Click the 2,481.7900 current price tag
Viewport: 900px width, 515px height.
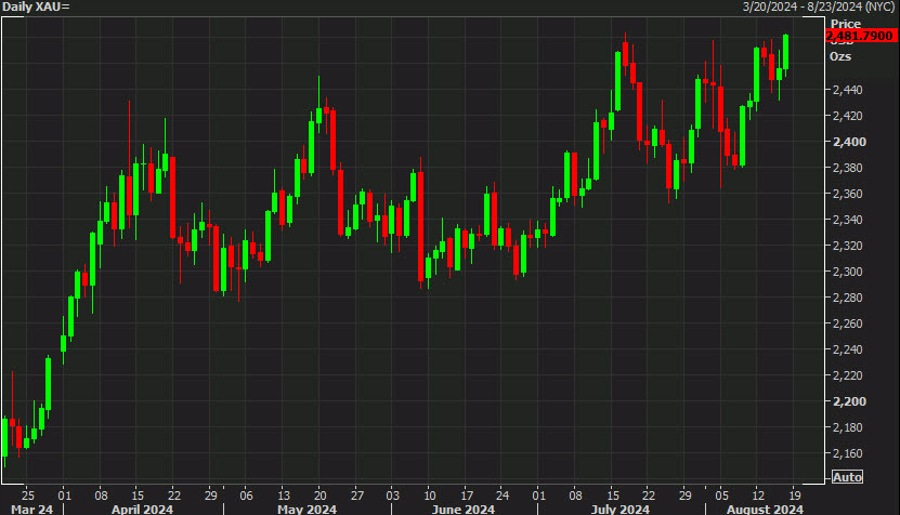point(860,36)
